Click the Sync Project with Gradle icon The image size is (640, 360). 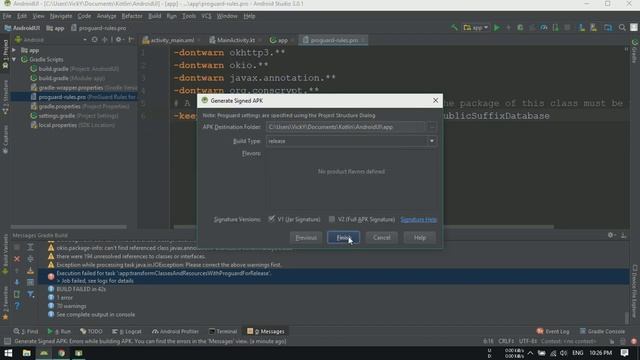(x=608, y=28)
